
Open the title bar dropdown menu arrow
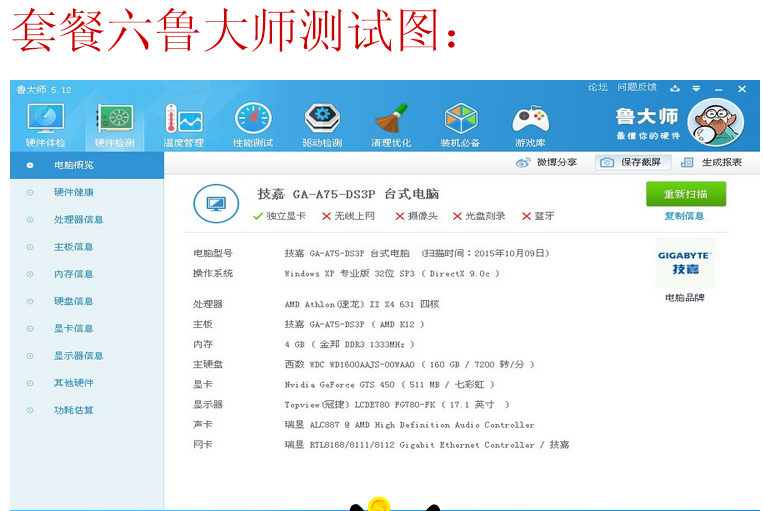pos(696,89)
